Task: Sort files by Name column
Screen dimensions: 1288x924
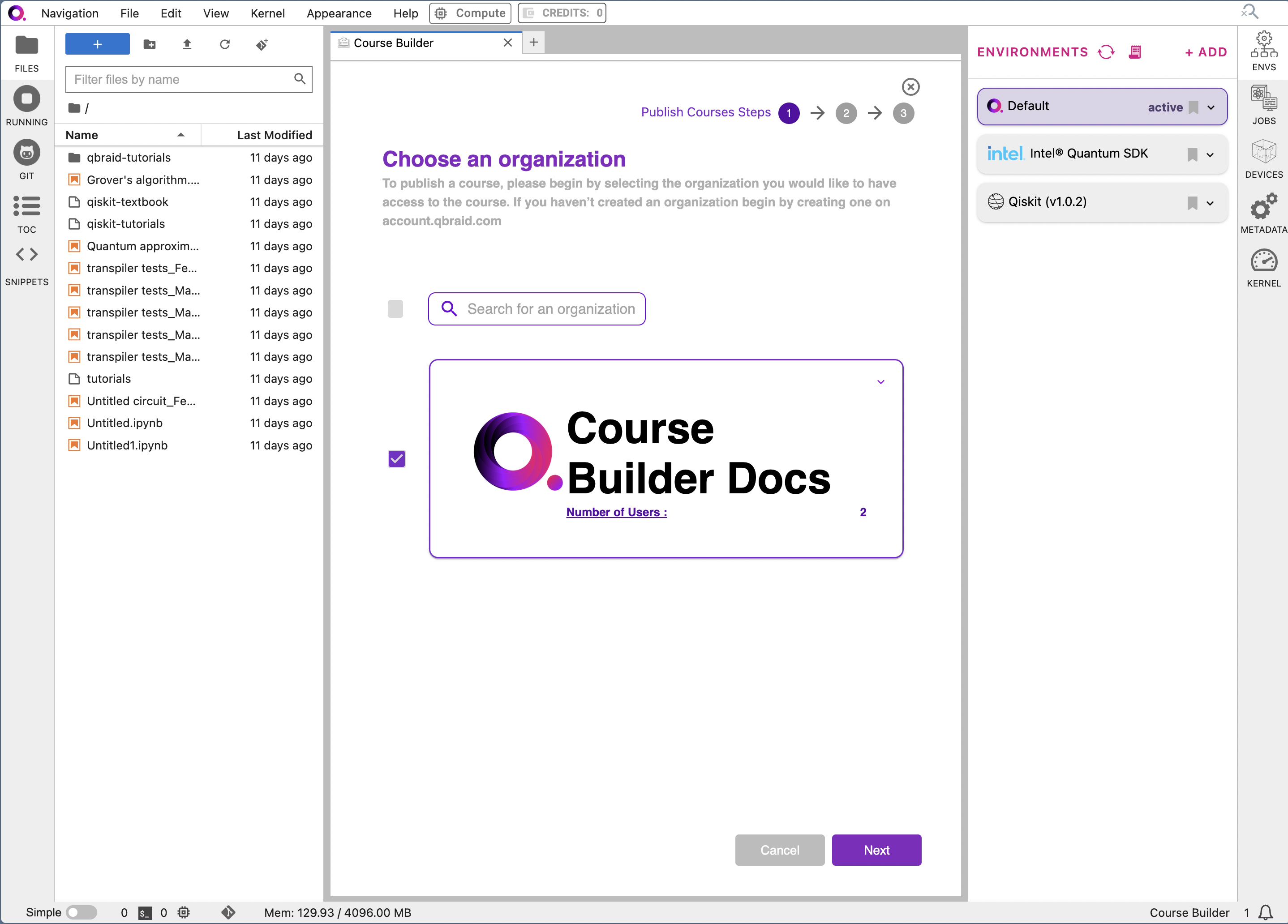Action: pos(127,135)
